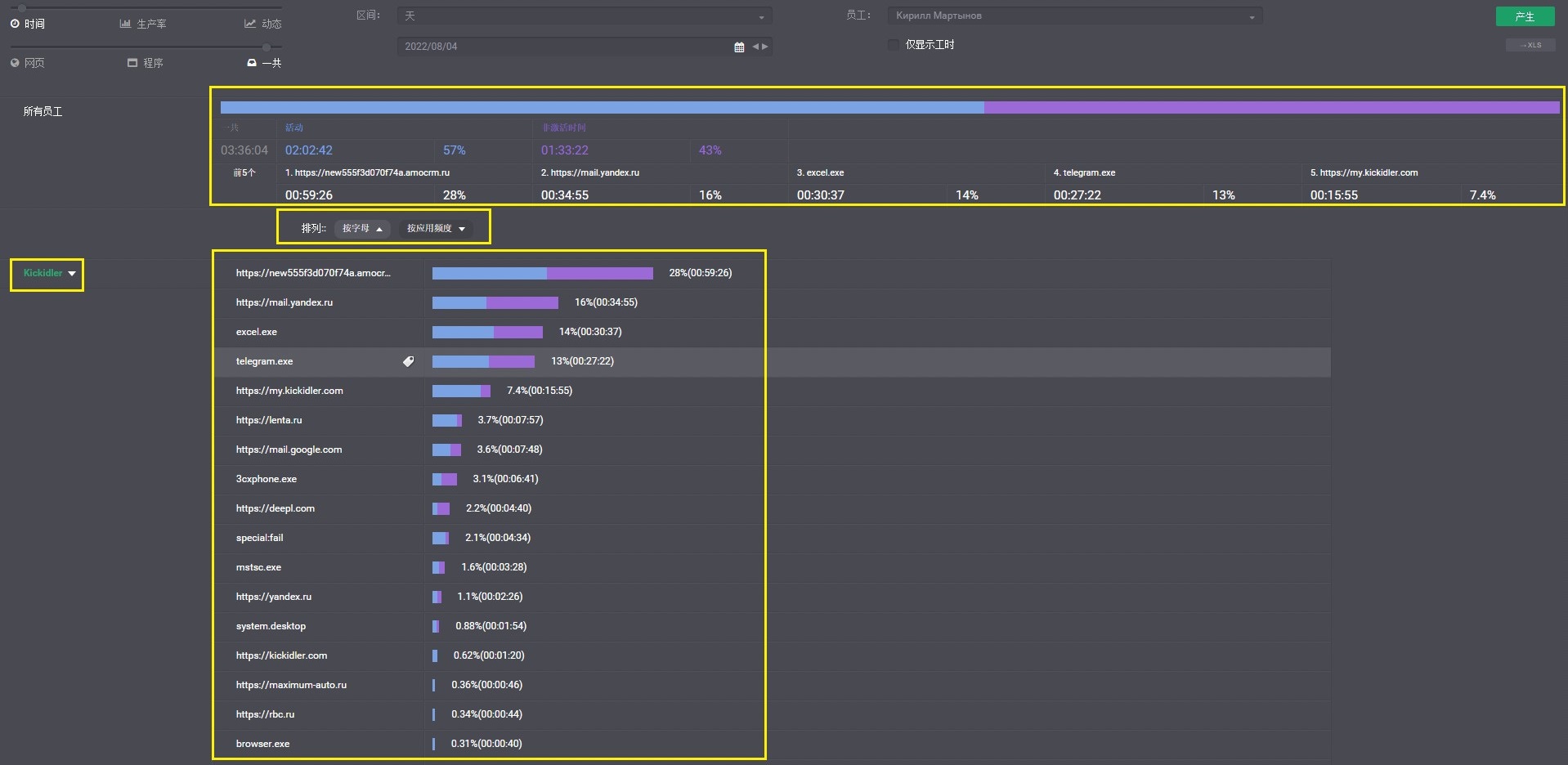Click active time value 02:02:42
The height and width of the screenshot is (765, 1568).
[x=309, y=150]
